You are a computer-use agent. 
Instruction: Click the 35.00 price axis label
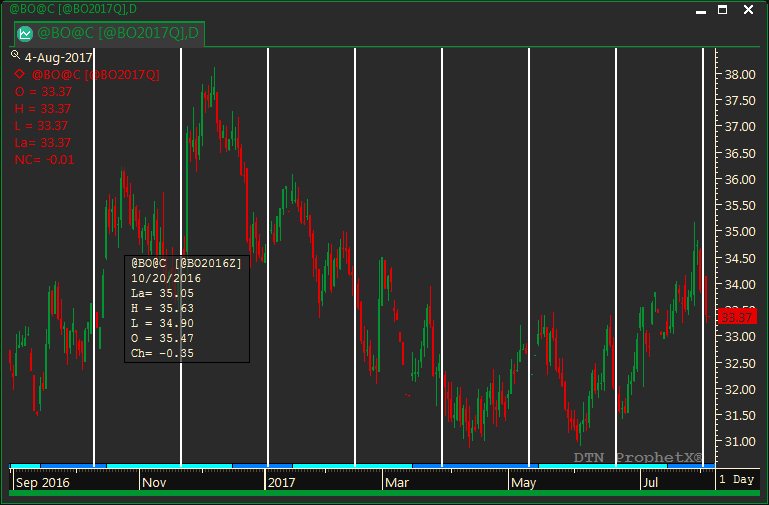click(x=740, y=231)
